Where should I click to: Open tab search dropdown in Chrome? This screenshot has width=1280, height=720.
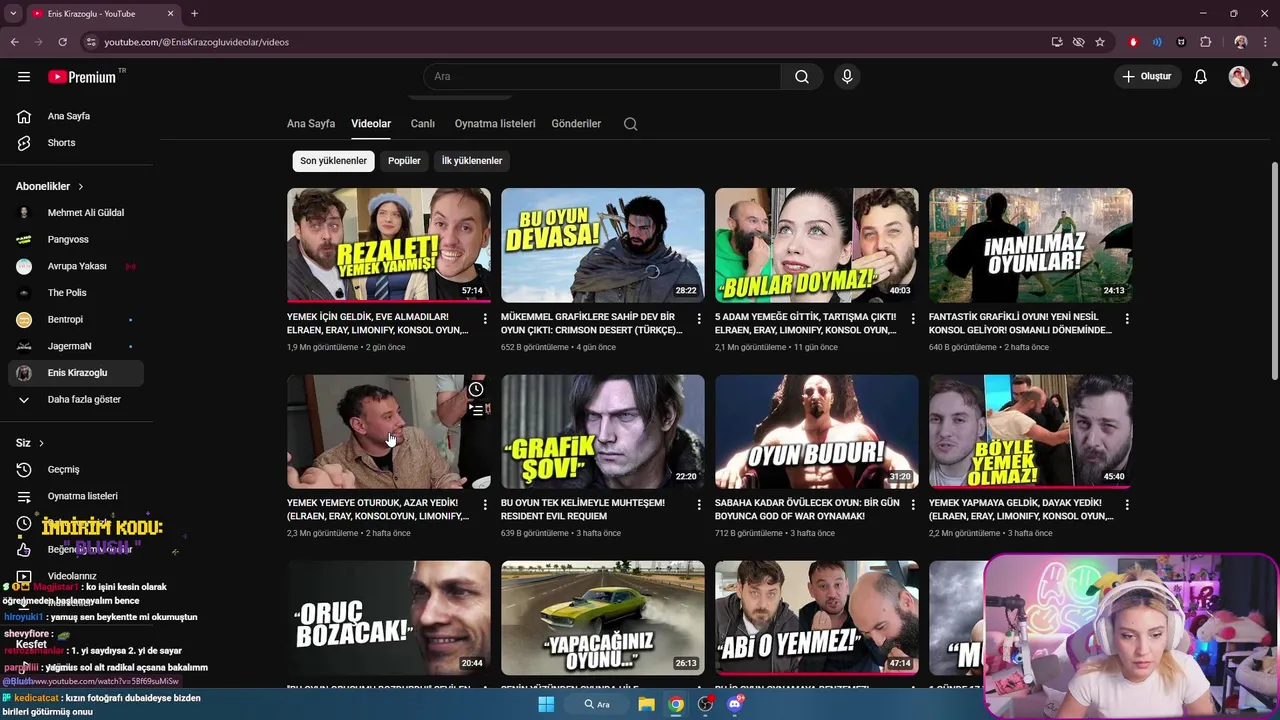pyautogui.click(x=13, y=13)
